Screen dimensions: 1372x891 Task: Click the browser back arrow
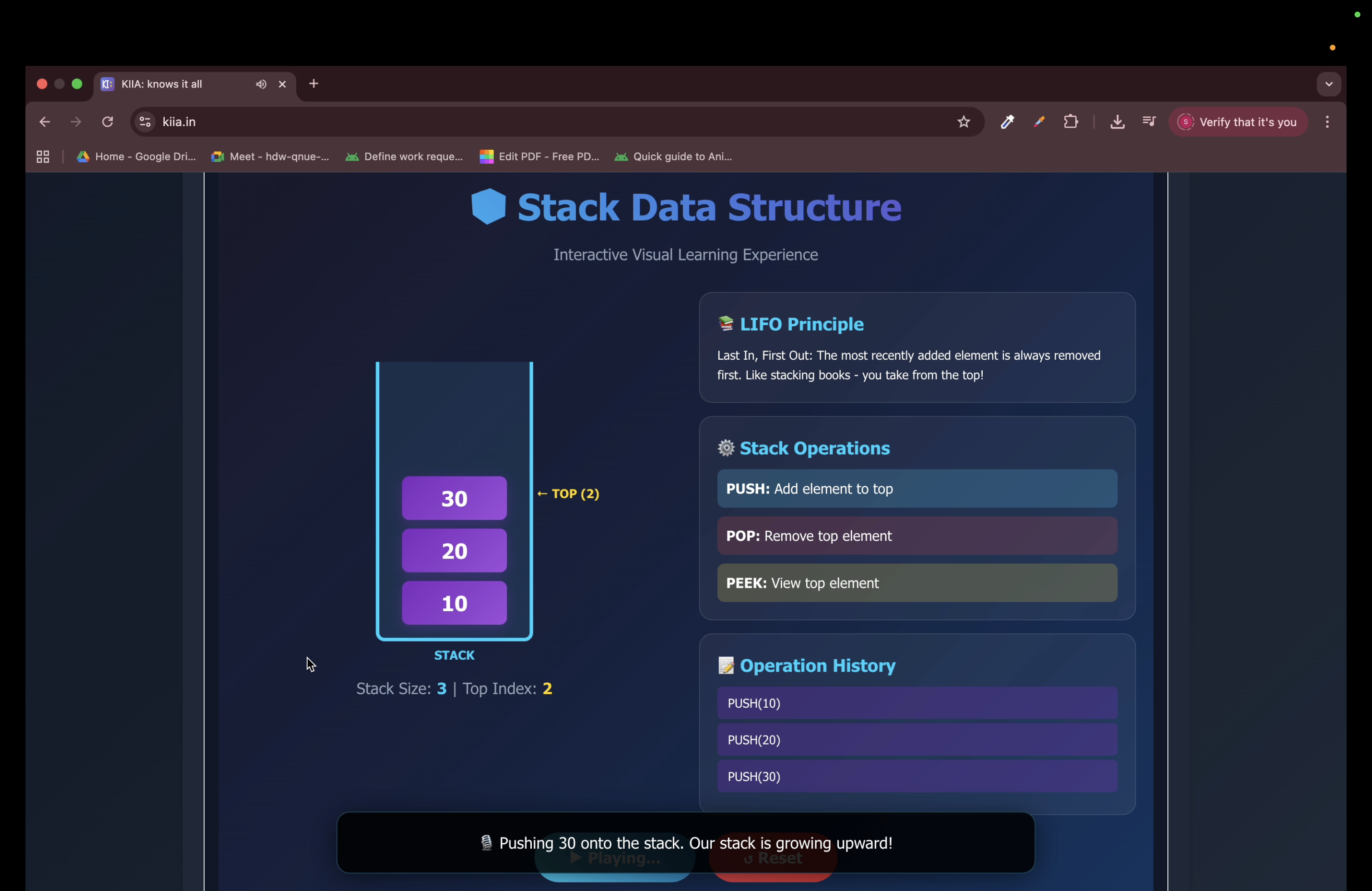point(44,122)
